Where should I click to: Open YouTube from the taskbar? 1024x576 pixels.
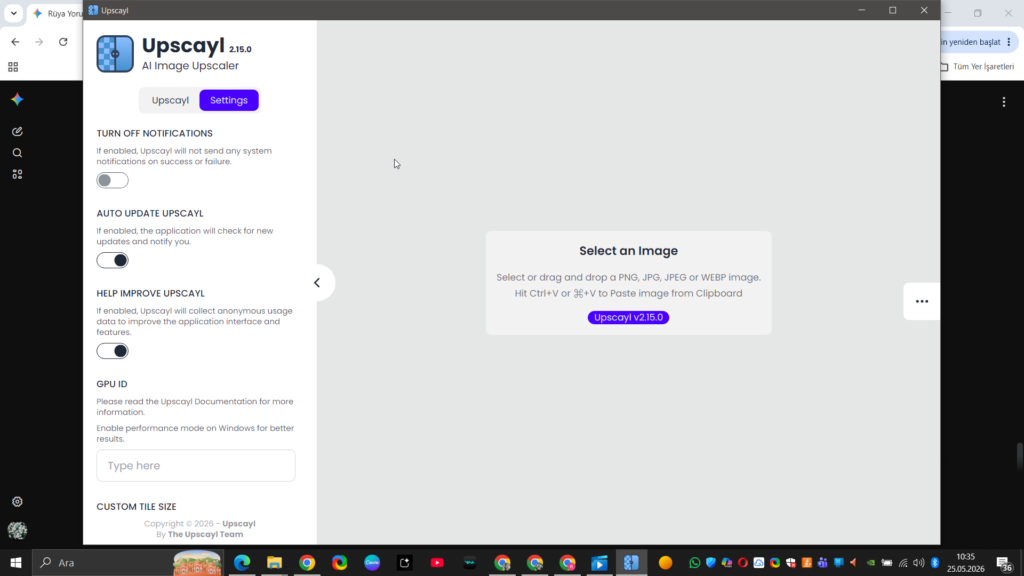coord(437,562)
